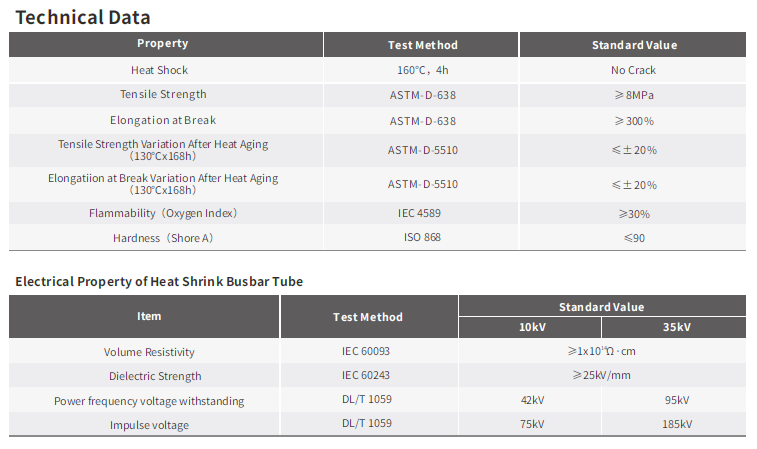Click the No Crack value cell
This screenshot has width=757, height=449.
click(x=633, y=70)
